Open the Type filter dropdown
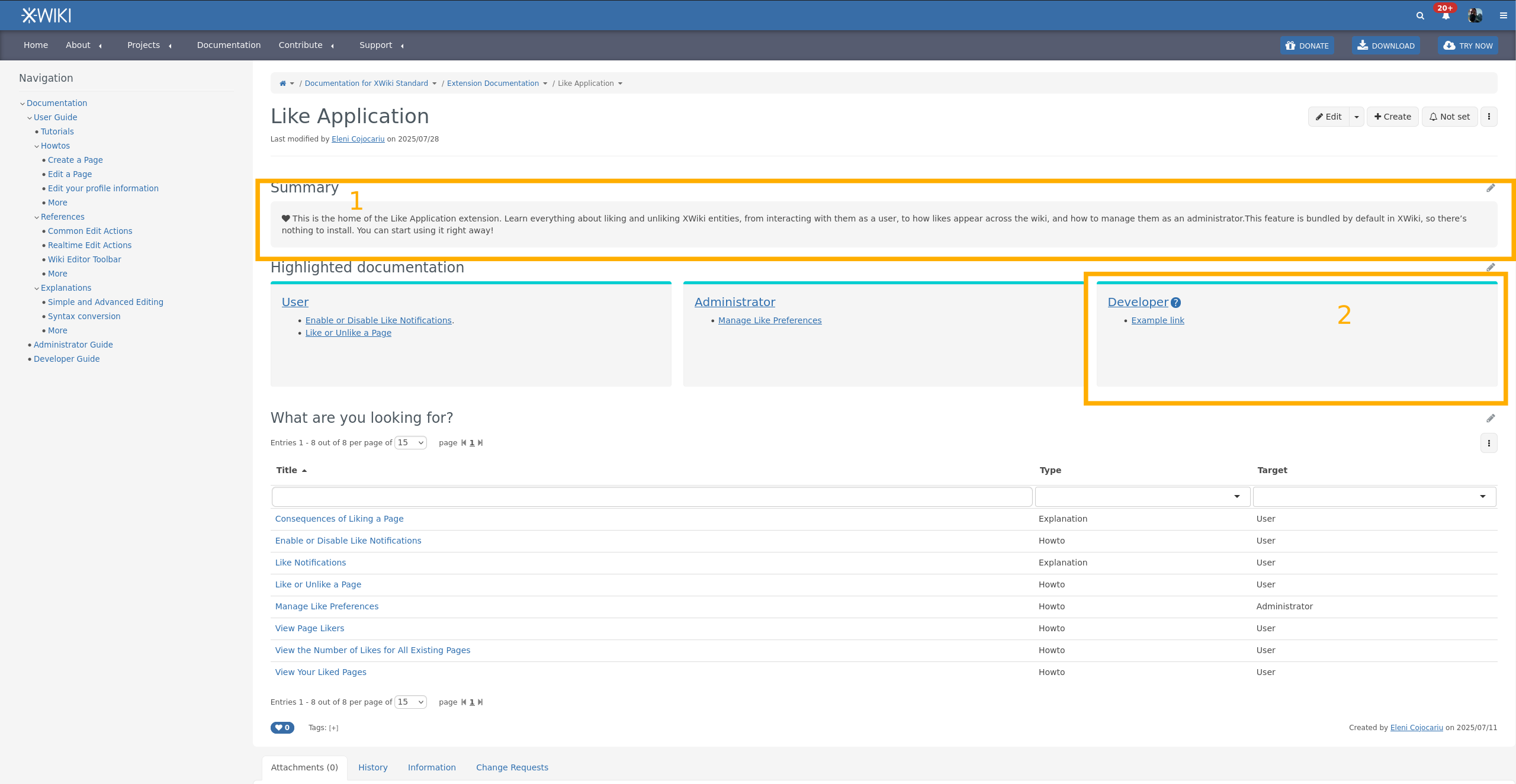 click(1142, 497)
